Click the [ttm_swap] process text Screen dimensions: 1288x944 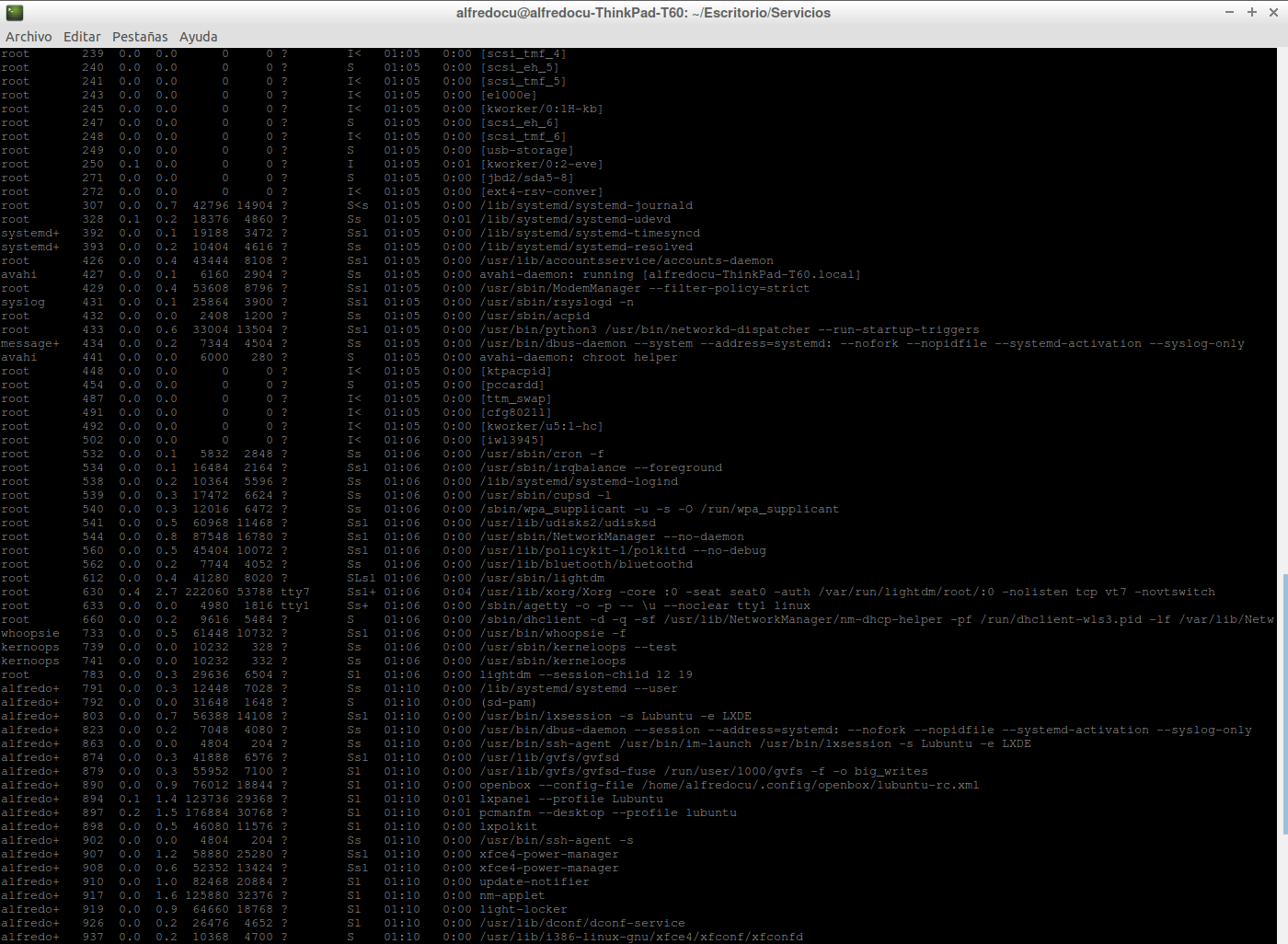click(516, 399)
